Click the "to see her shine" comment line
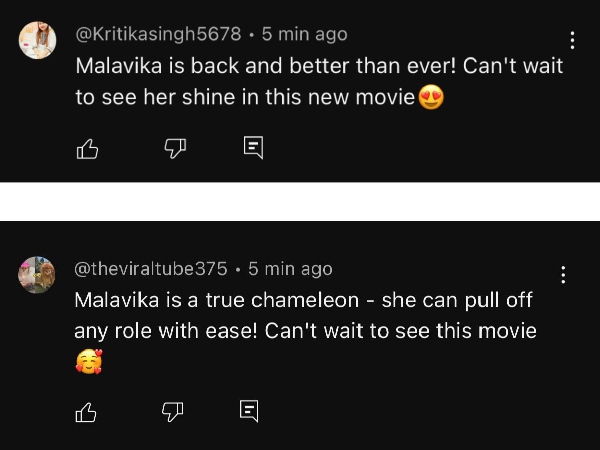 point(245,98)
